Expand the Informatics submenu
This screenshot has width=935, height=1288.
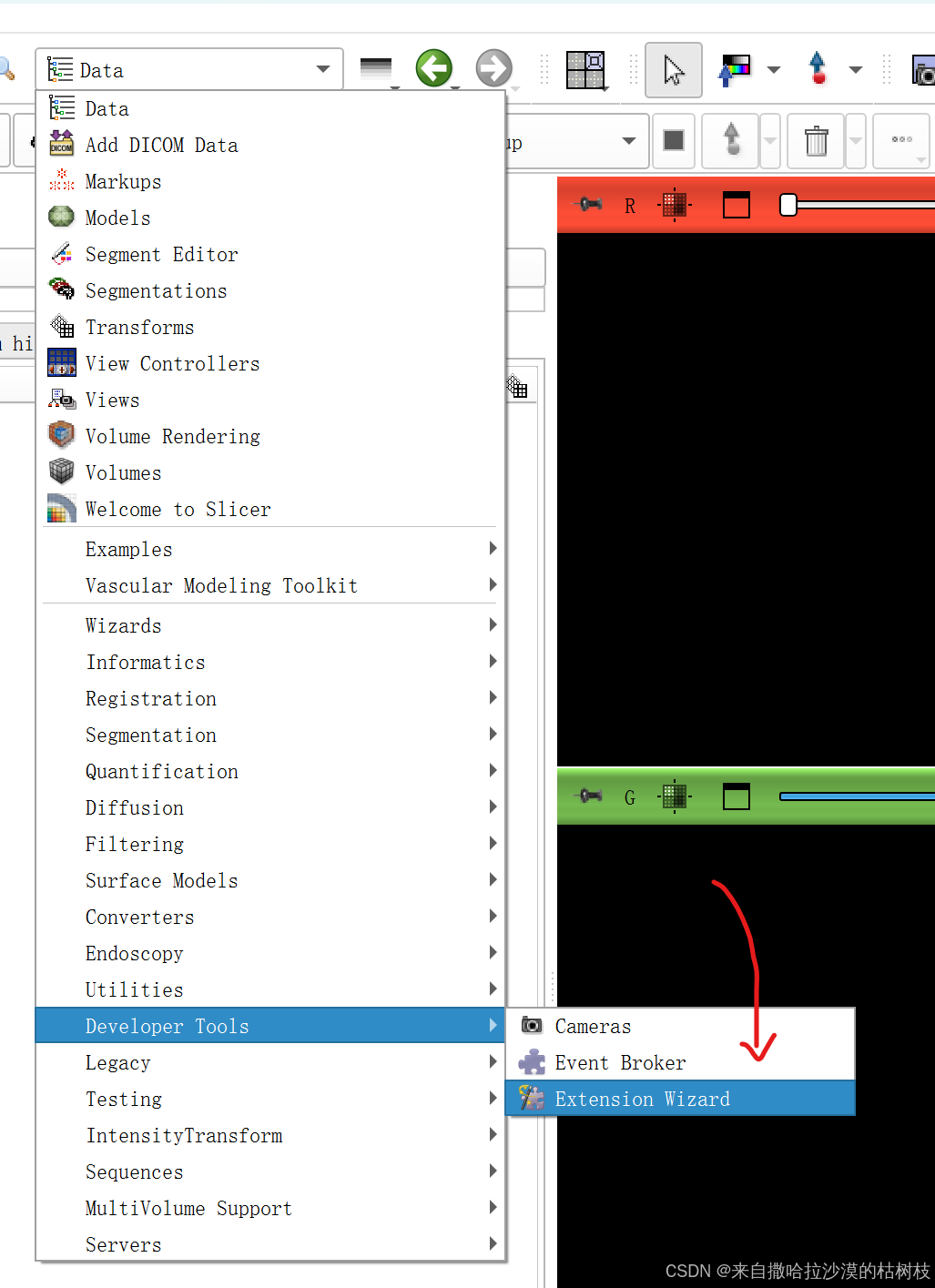click(270, 662)
